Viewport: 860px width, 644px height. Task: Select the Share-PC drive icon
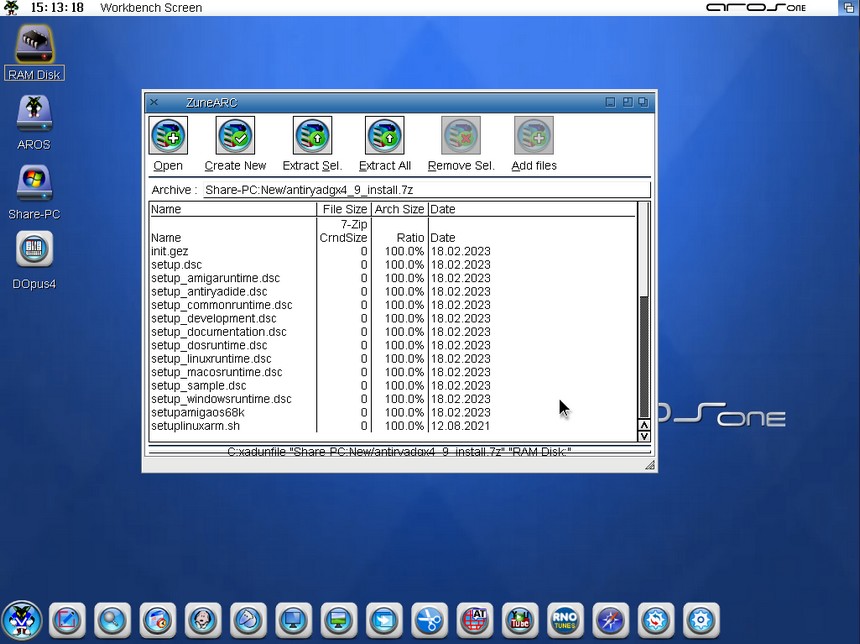[34, 185]
